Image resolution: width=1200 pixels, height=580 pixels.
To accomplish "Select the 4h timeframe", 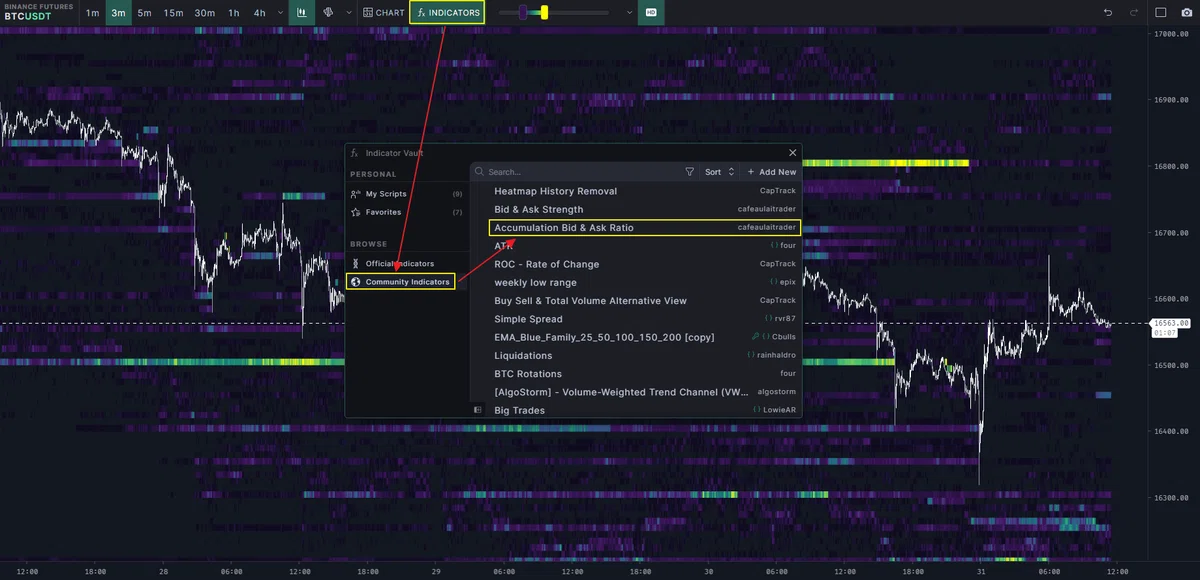I will tap(259, 13).
